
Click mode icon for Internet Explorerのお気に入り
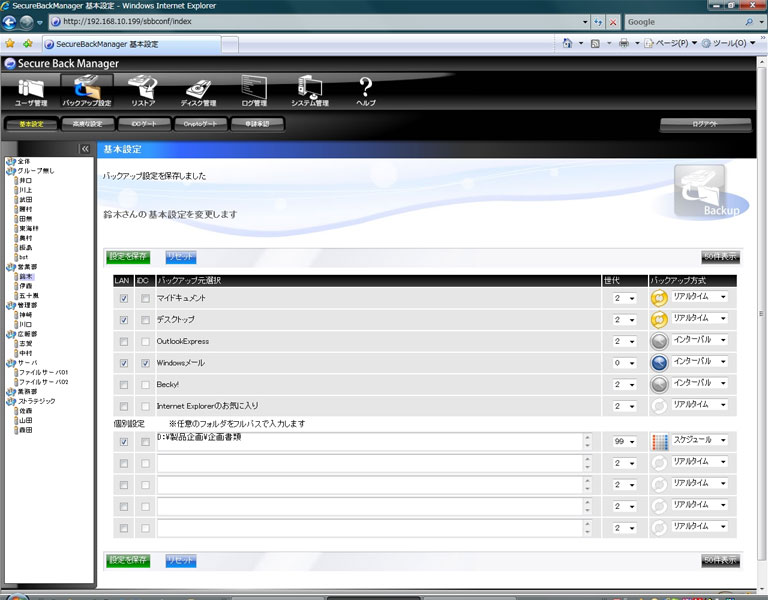pos(659,406)
